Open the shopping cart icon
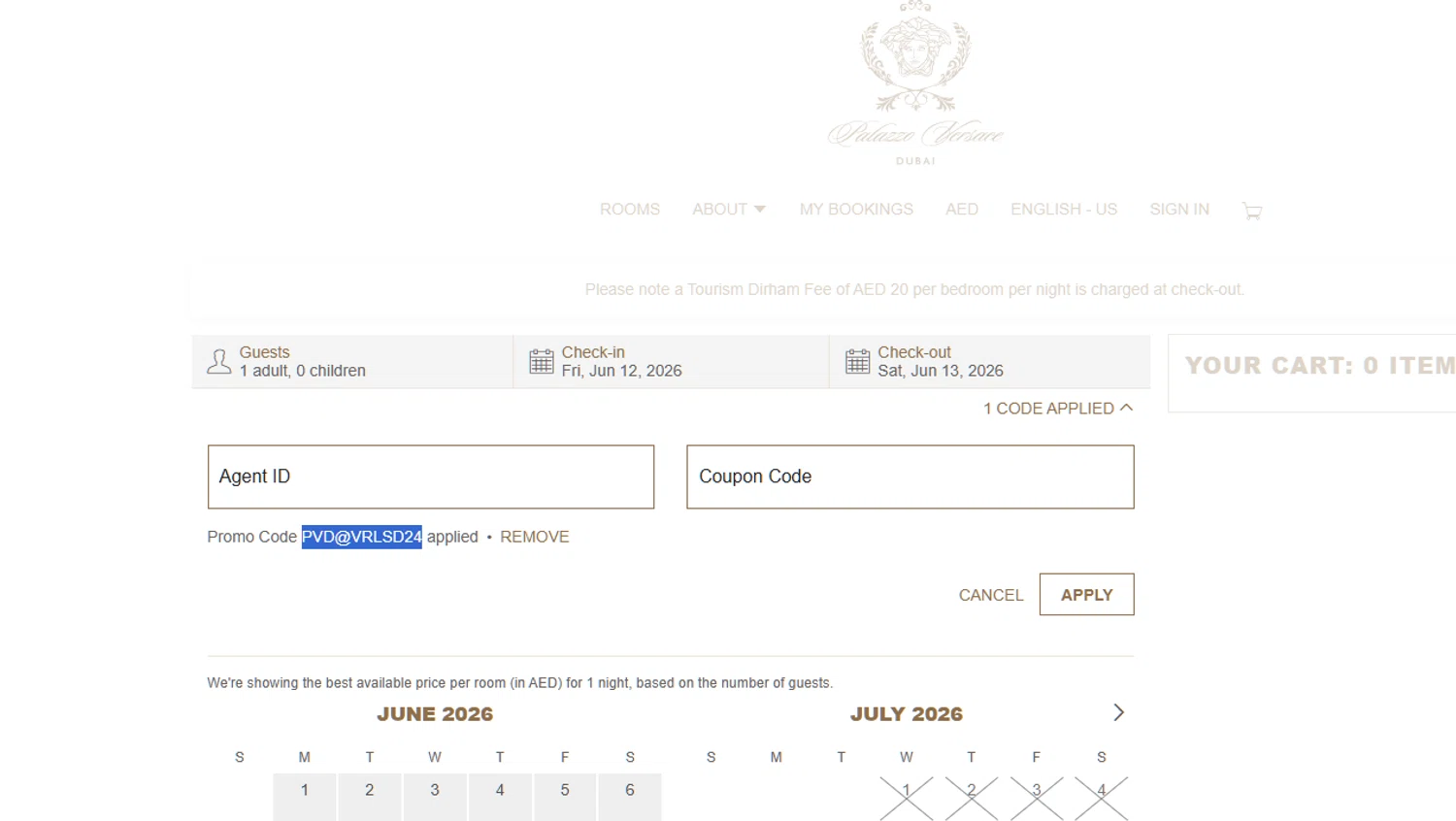This screenshot has width=1456, height=821. [1251, 211]
